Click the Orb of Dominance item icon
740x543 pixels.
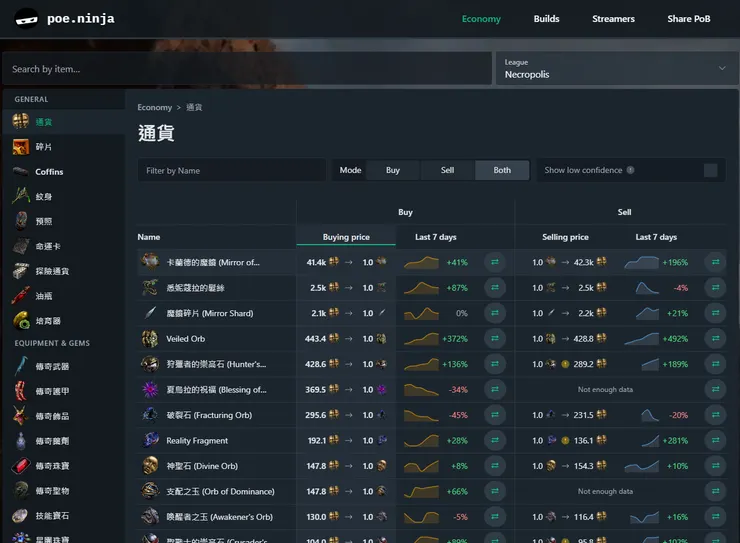(x=150, y=491)
